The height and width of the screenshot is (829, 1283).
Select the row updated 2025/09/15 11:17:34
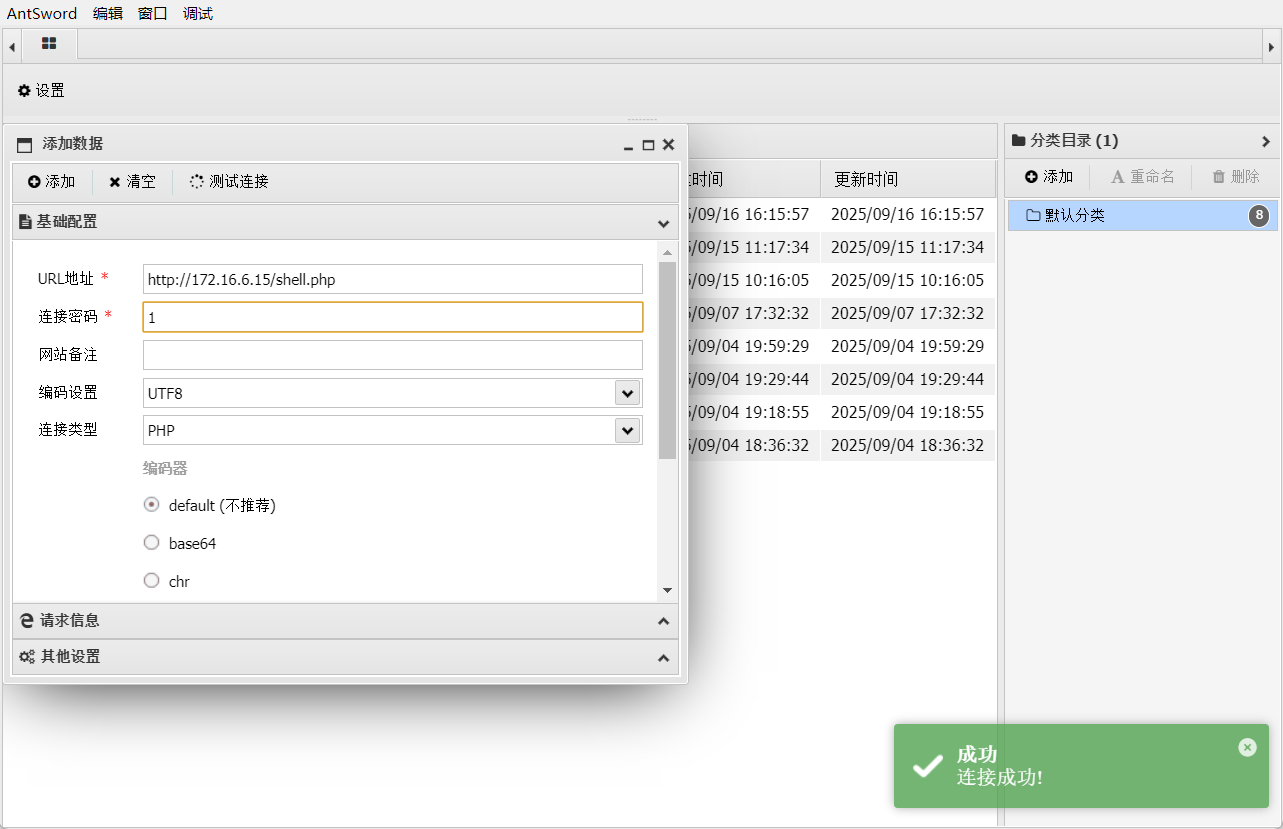click(x=840, y=247)
